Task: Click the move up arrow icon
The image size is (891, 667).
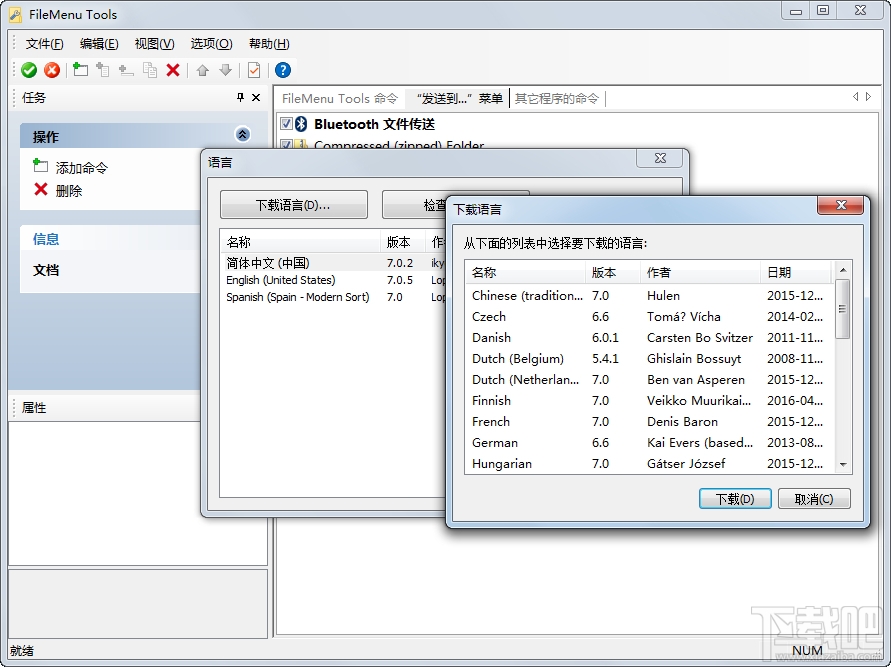Action: pos(202,70)
